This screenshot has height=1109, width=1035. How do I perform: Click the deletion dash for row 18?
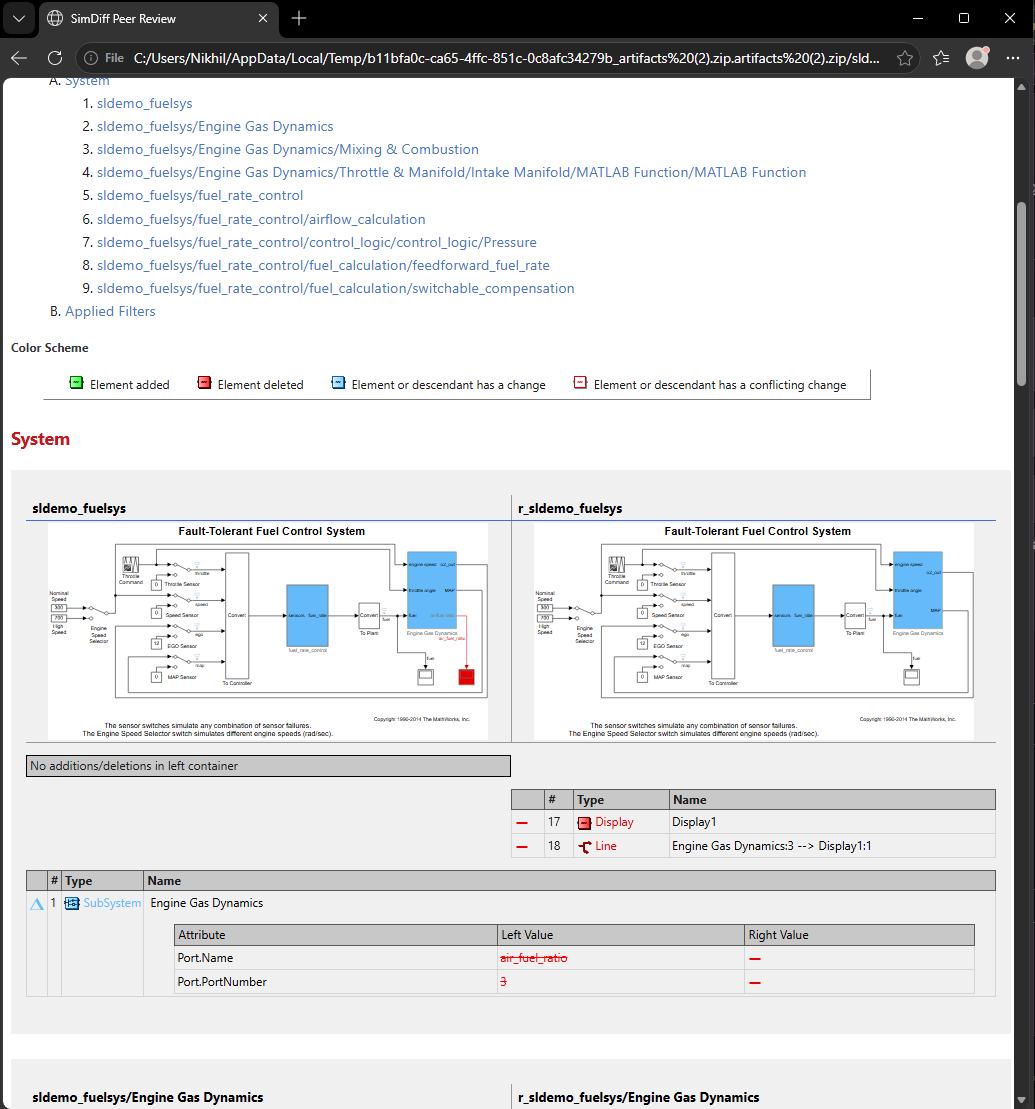(x=522, y=847)
